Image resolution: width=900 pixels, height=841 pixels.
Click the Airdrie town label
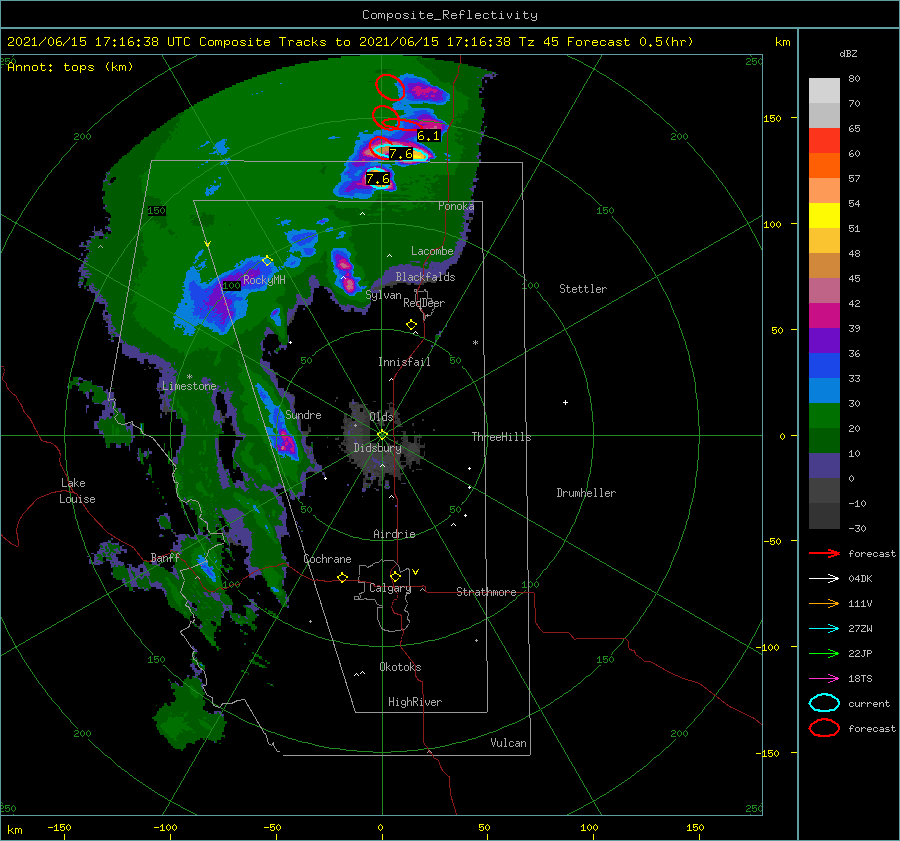point(394,534)
